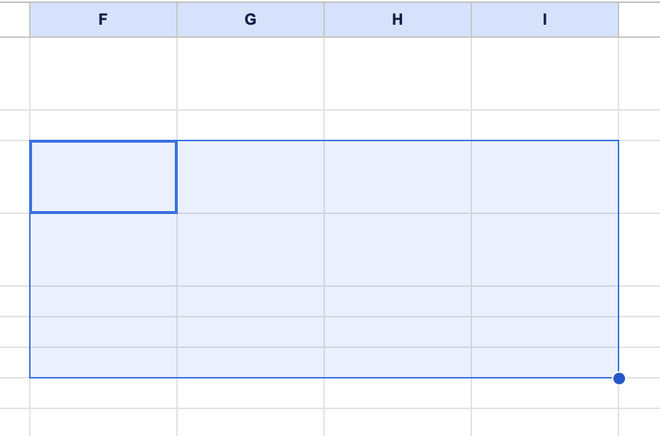The height and width of the screenshot is (436, 660).
Task: Select the first cell under the G header
Action: (x=250, y=73)
